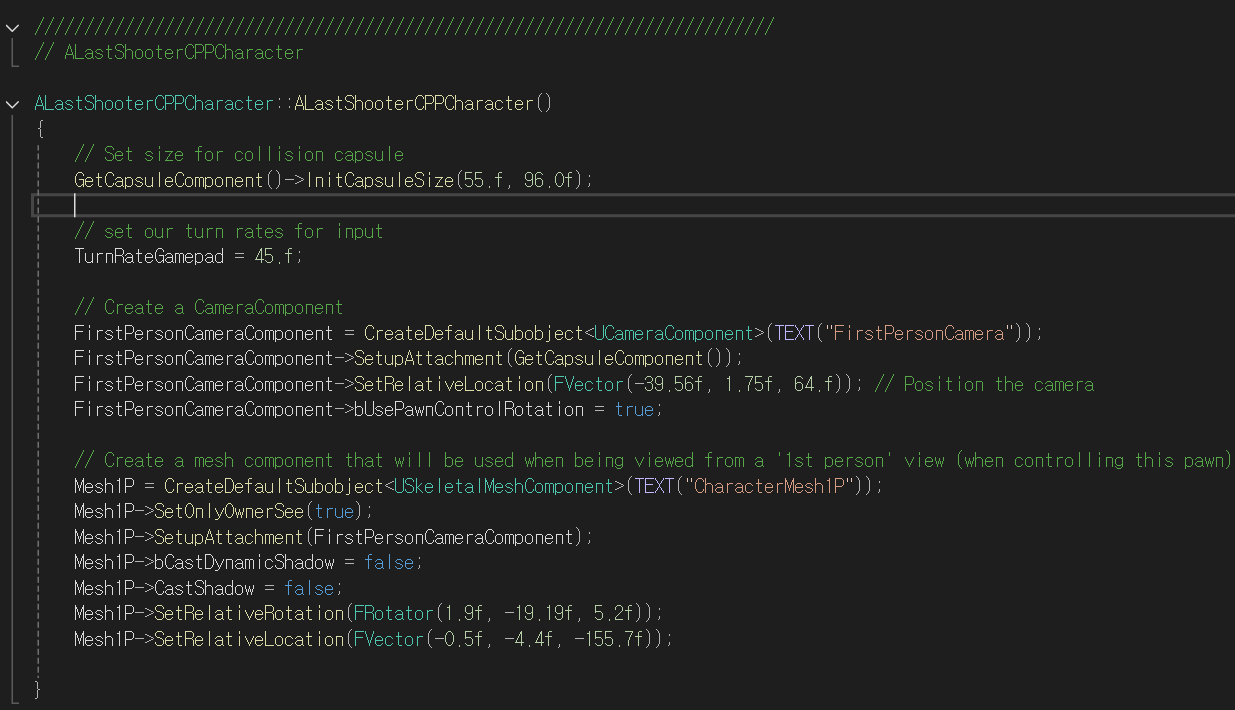Click the class name before the '::' scope operator
Screen dimensions: 1235x710
[154, 103]
